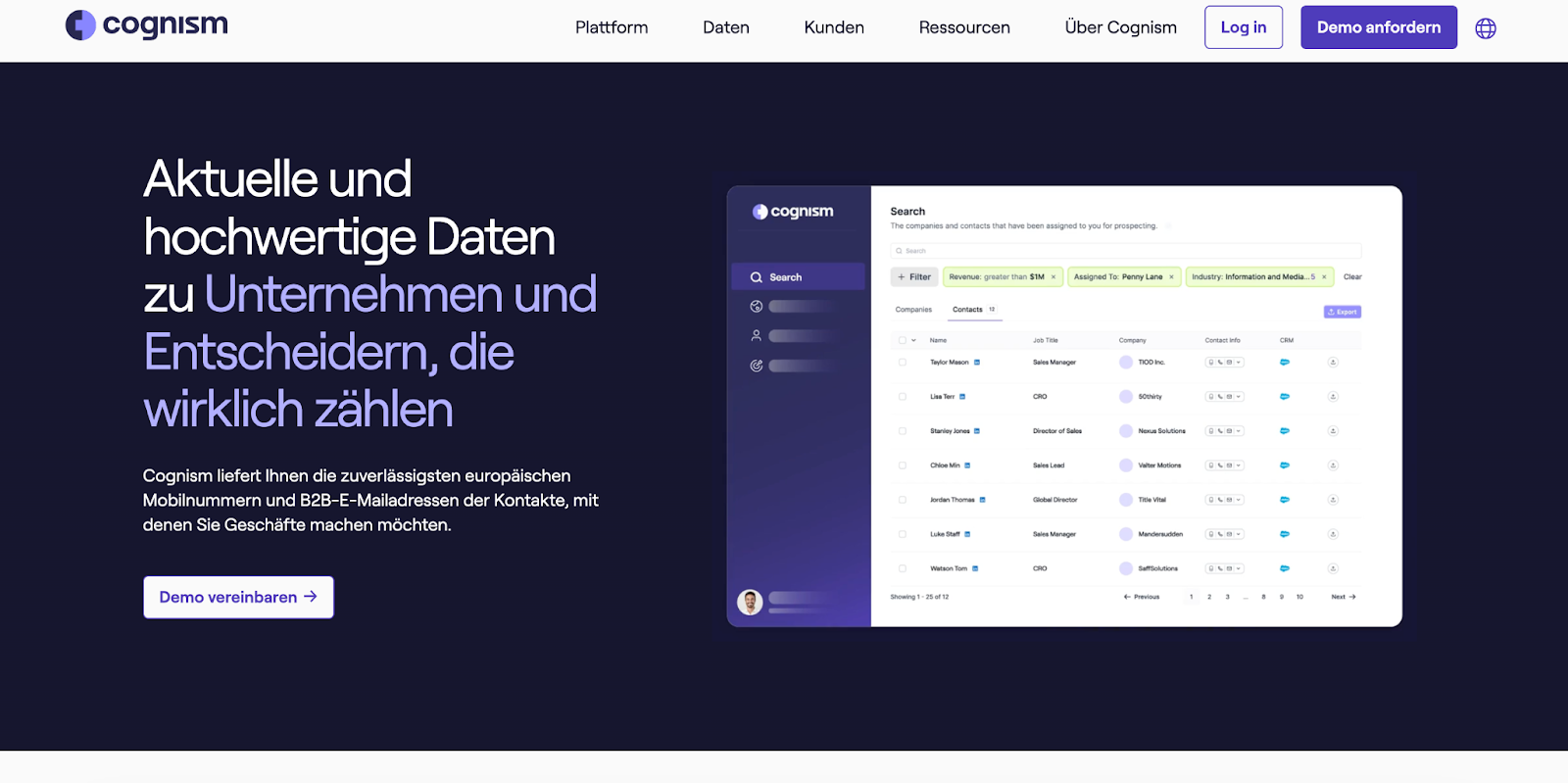Viewport: 1568px width, 783px height.
Task: Click the Salesforce icon in Nexus Solutions row
Action: click(x=1285, y=431)
